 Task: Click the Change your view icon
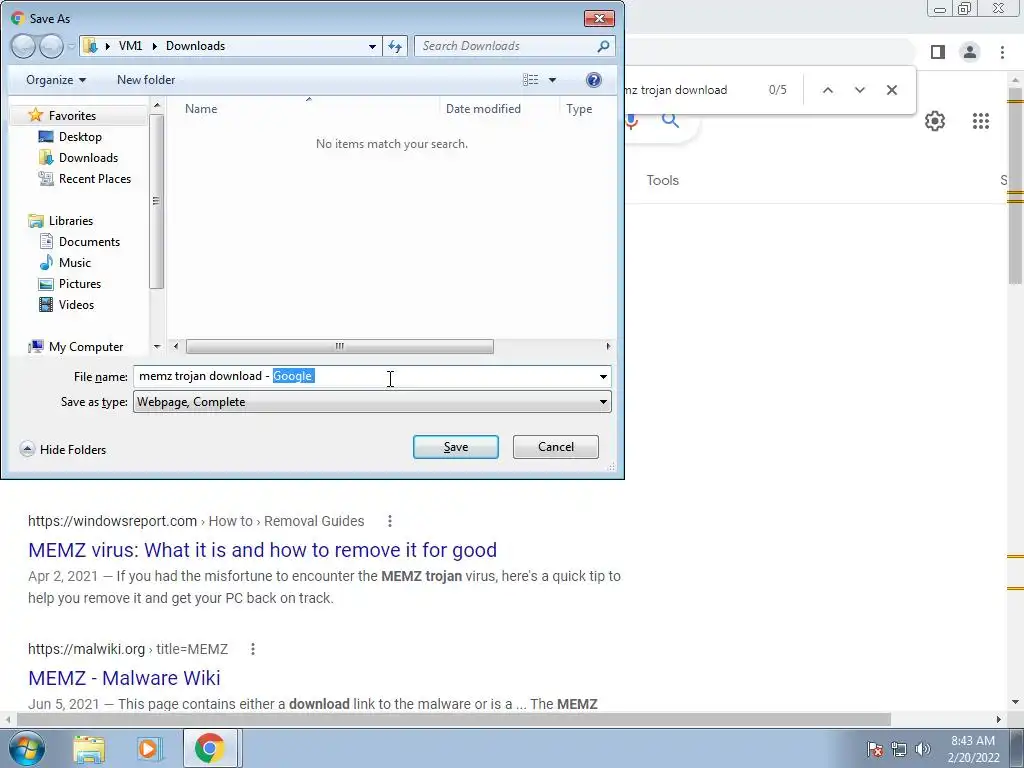click(x=530, y=80)
